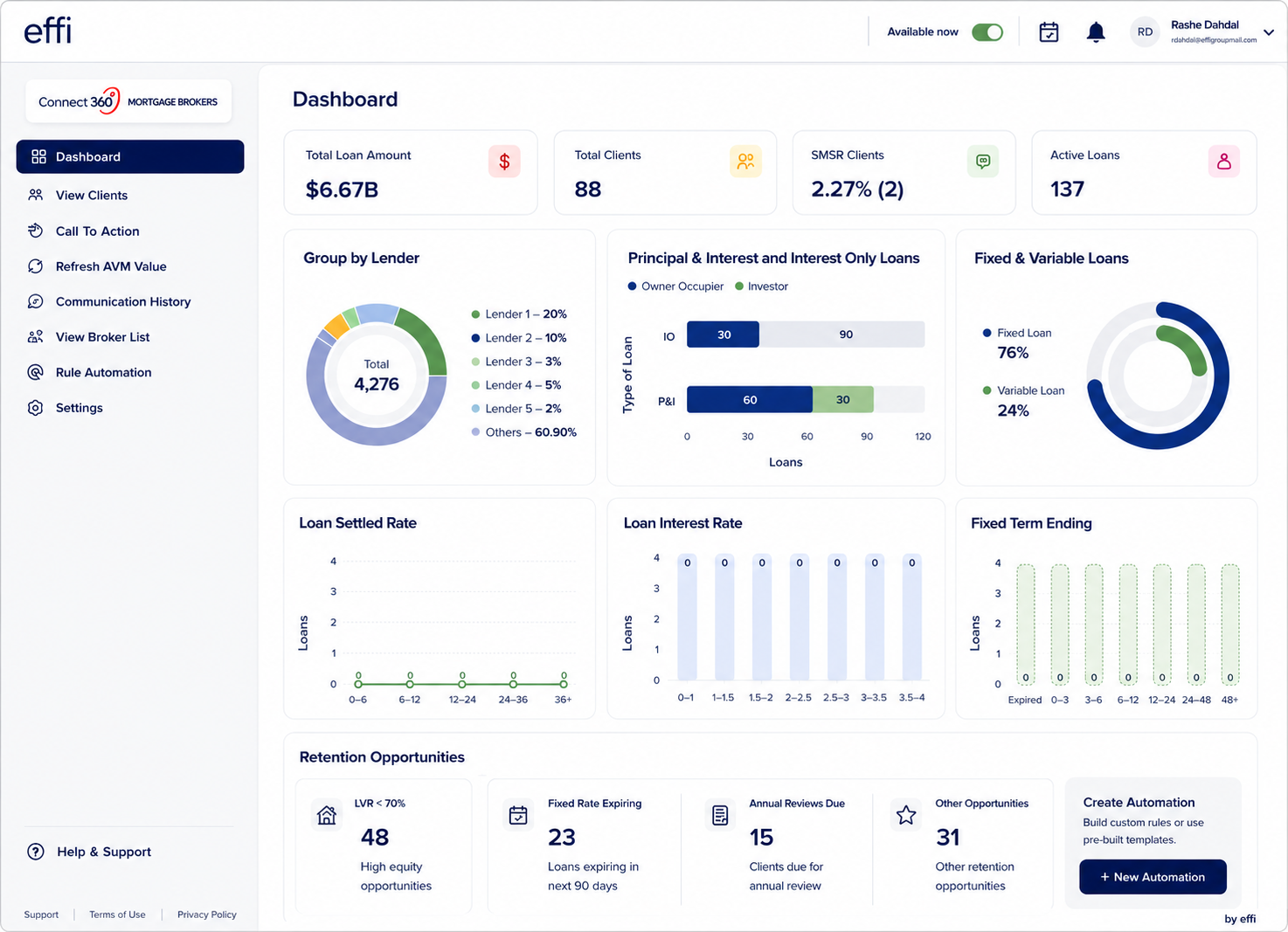The height and width of the screenshot is (932, 1288).
Task: Click the calendar icon for Fixed Rate Expiring
Action: click(x=518, y=815)
